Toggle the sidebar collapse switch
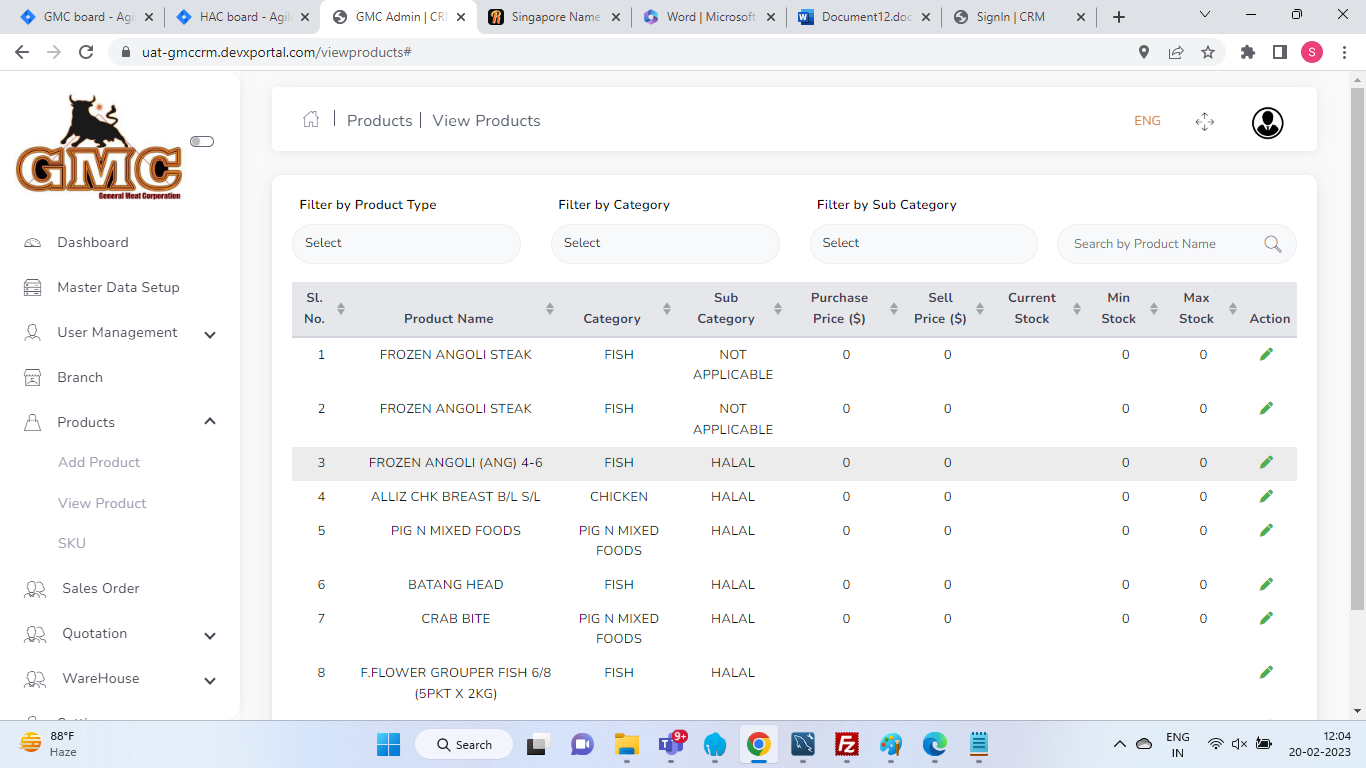 (202, 142)
